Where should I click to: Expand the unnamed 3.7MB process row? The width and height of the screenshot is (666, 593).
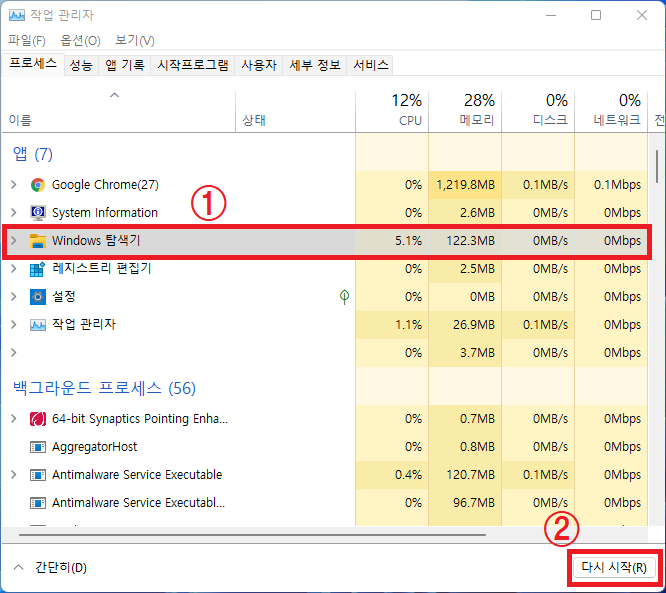pyautogui.click(x=14, y=353)
